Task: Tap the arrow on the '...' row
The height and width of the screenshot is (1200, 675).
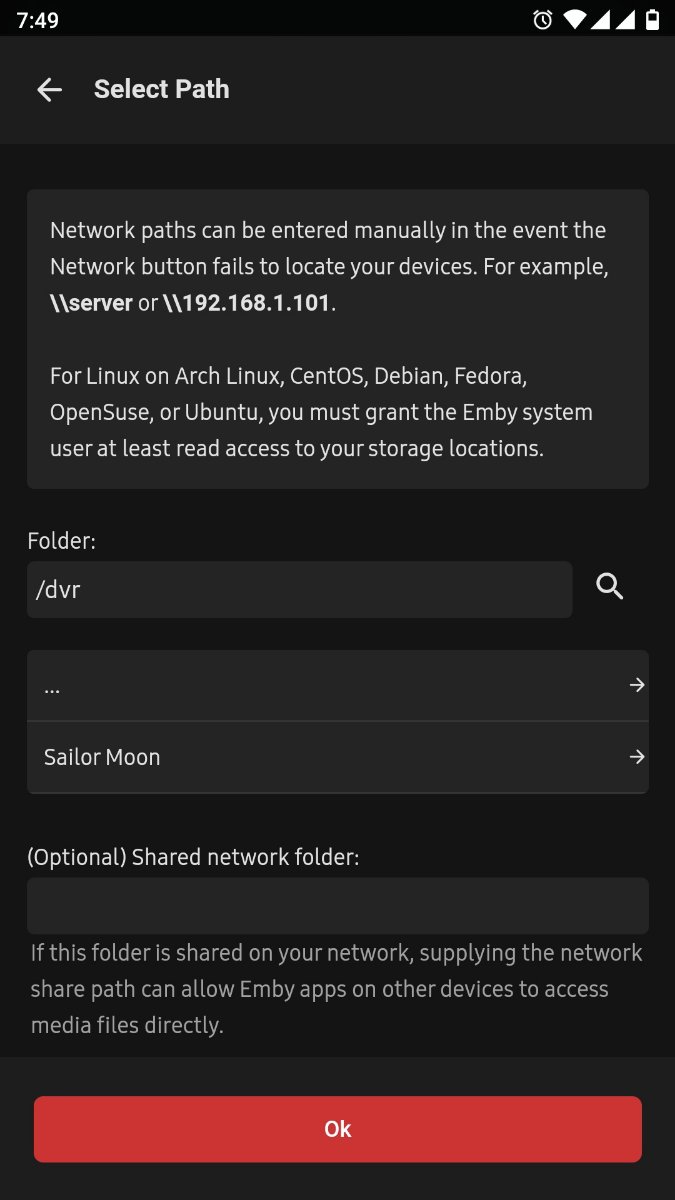Action: tap(637, 686)
